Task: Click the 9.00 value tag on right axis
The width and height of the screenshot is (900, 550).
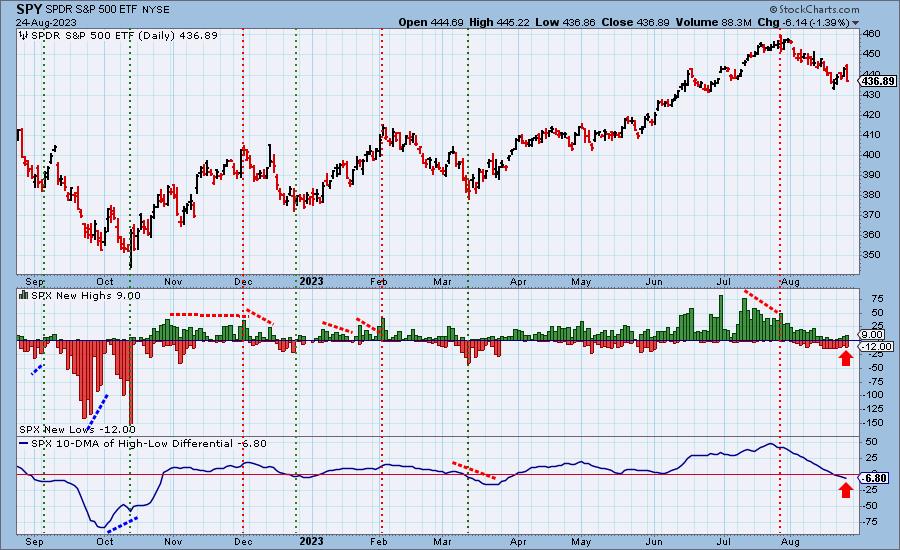Action: pos(872,335)
